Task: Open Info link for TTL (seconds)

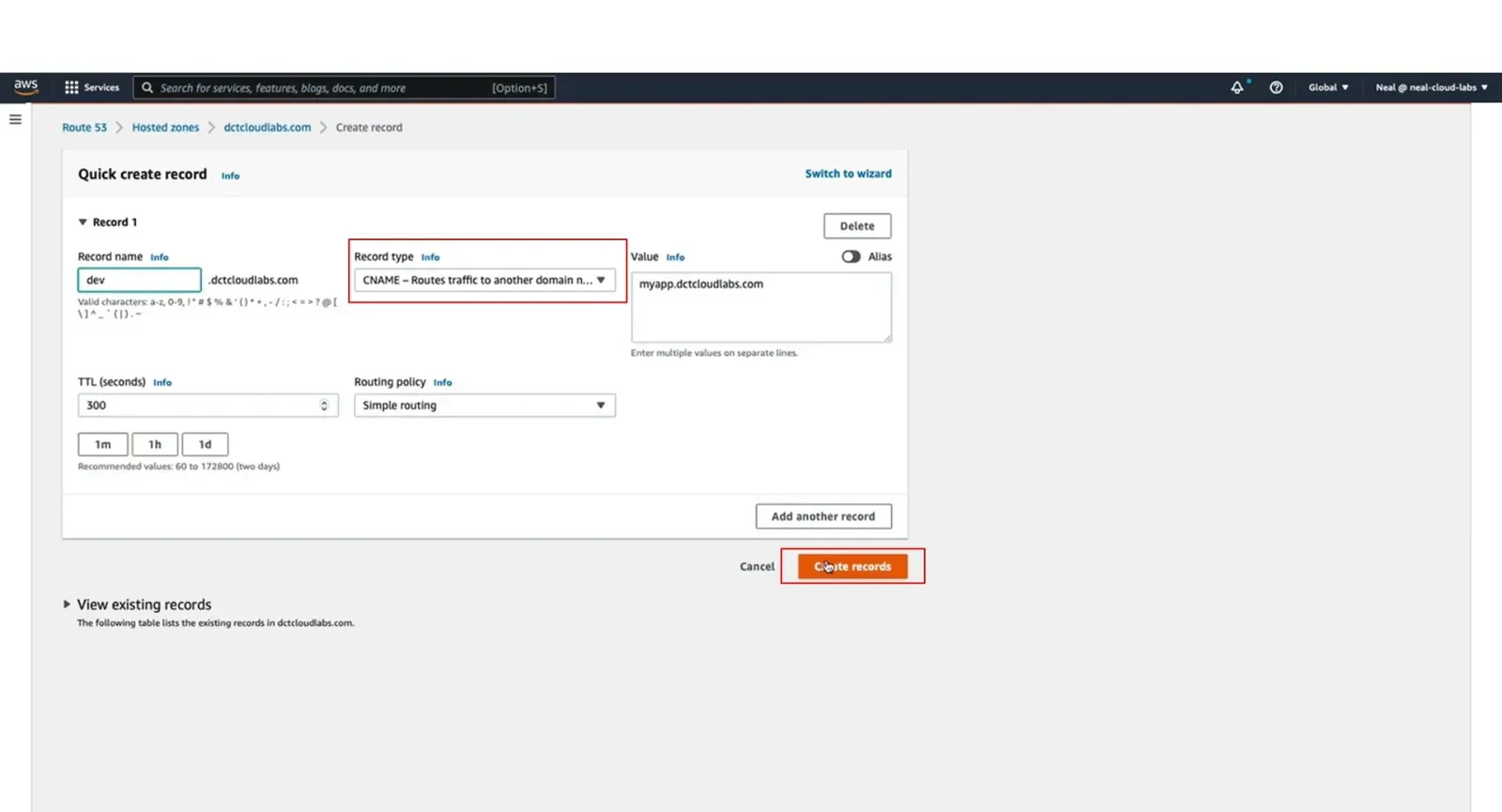Action: (162, 383)
